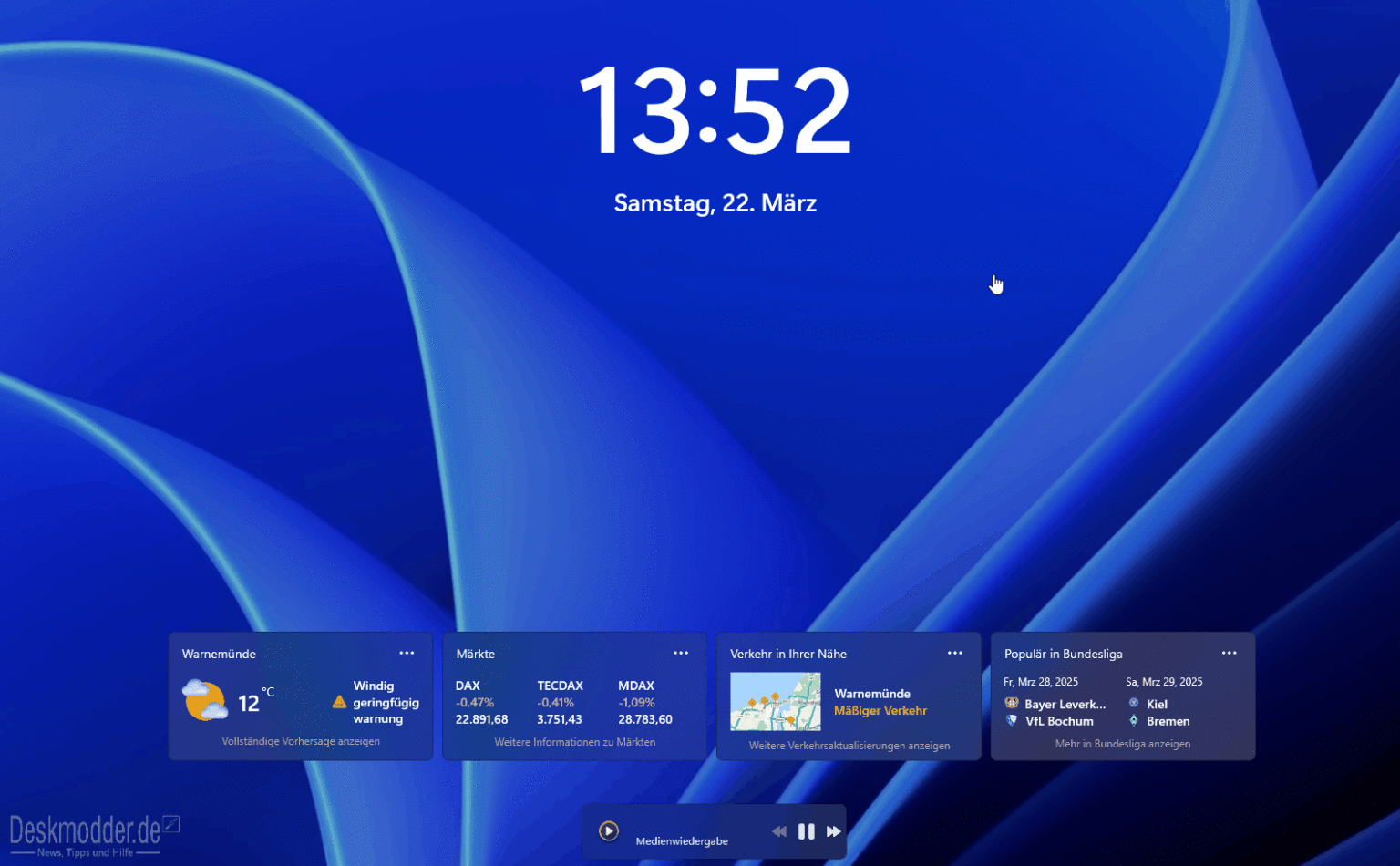Rewind the playing media
Image resolution: width=1400 pixels, height=866 pixels.
click(779, 830)
